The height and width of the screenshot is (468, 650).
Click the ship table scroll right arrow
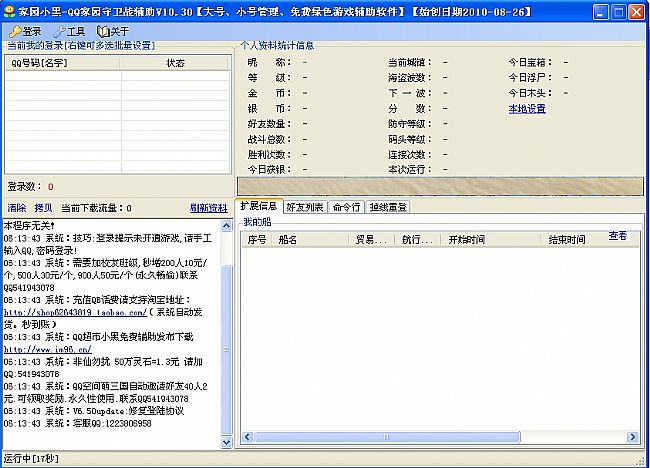click(633, 437)
